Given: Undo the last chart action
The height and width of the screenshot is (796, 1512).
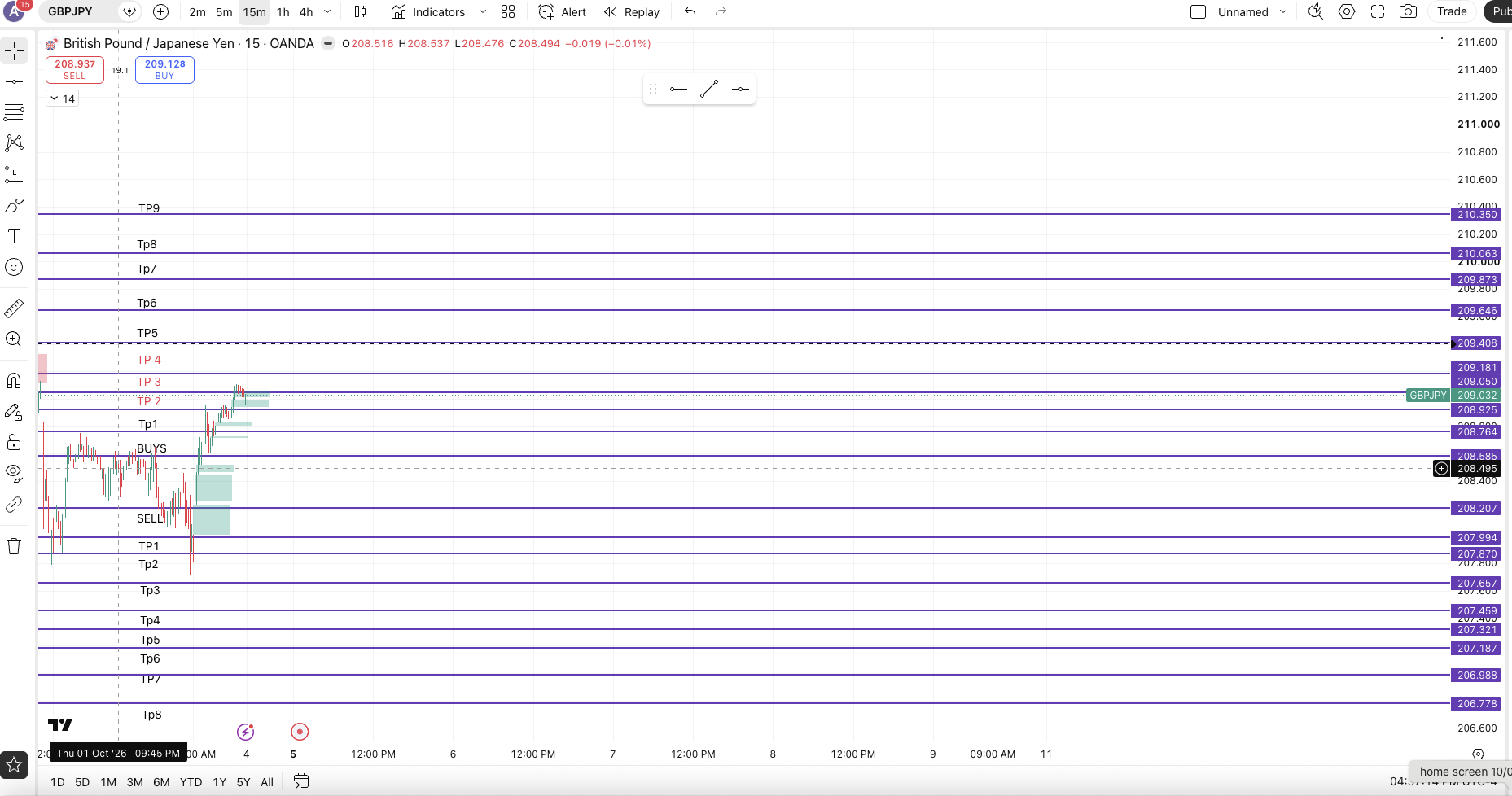Looking at the screenshot, I should [x=690, y=11].
